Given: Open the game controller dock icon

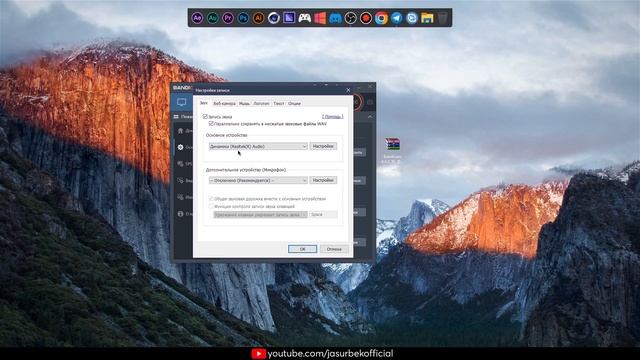Looking at the screenshot, I should (x=304, y=18).
